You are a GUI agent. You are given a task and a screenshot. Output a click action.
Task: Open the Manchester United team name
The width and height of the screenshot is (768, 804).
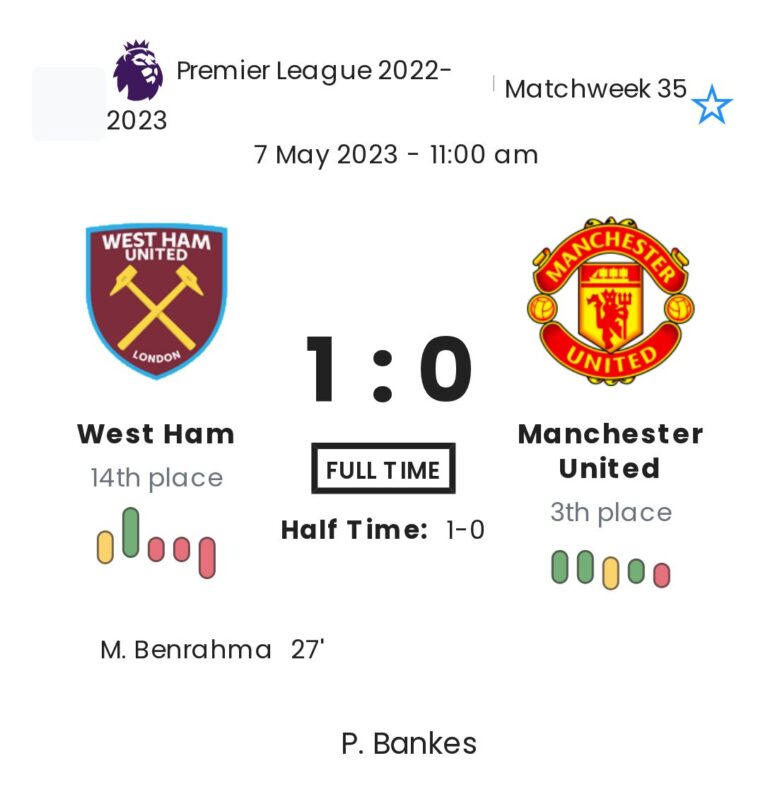click(610, 451)
